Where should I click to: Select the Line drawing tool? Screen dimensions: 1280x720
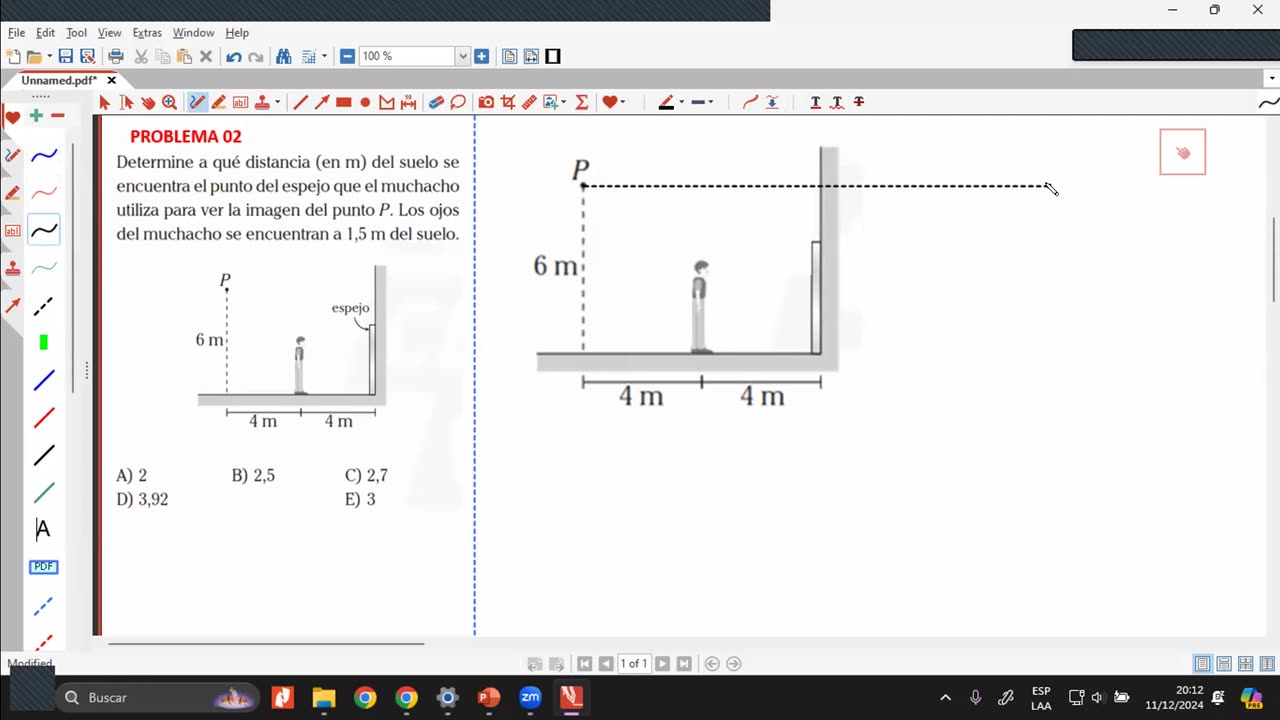[x=299, y=102]
